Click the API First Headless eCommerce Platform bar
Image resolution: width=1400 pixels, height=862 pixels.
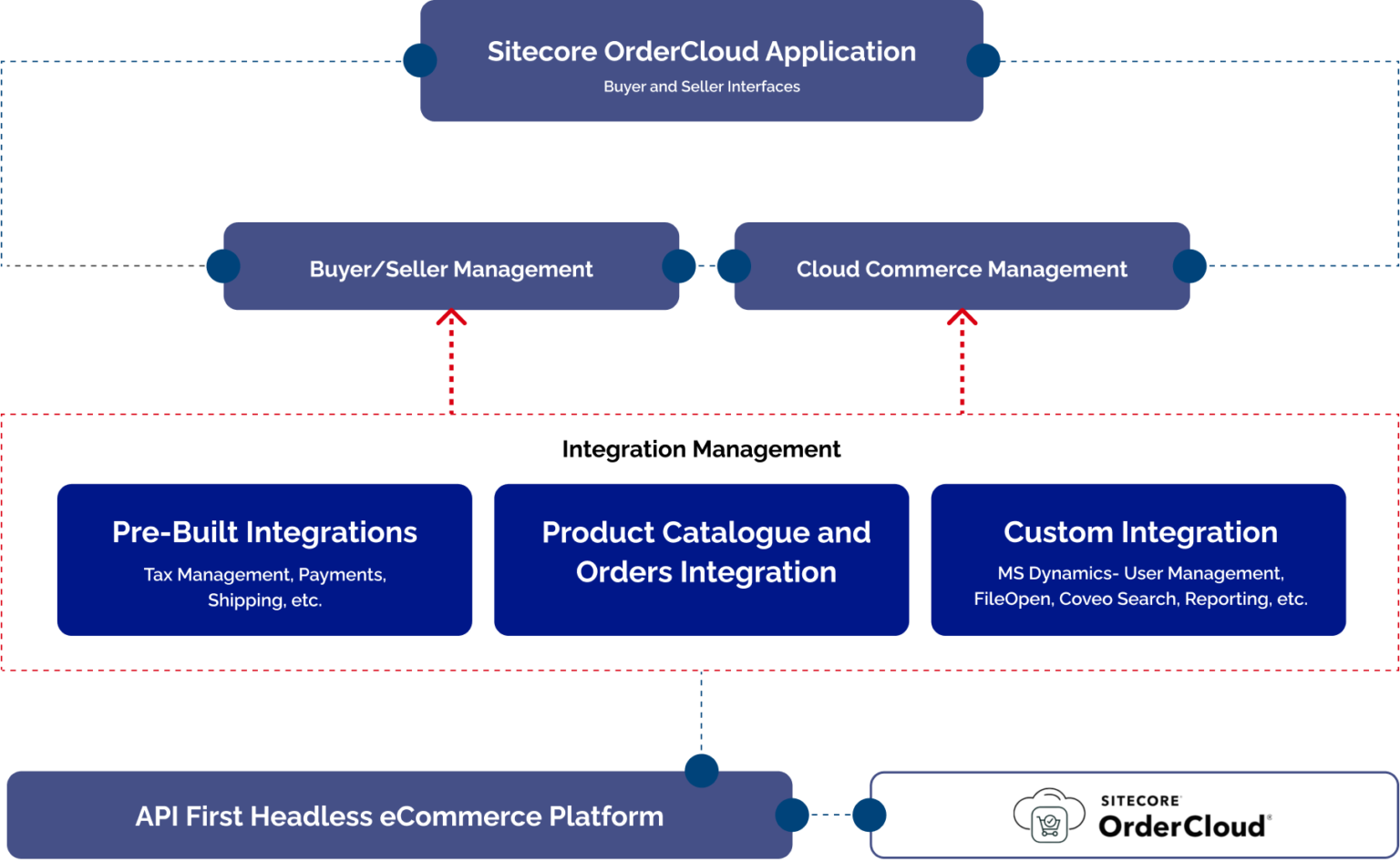pos(398,816)
